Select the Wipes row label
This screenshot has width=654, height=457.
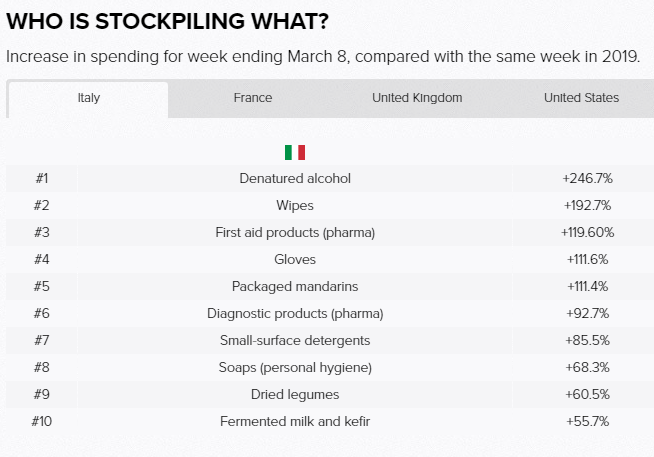(x=295, y=205)
